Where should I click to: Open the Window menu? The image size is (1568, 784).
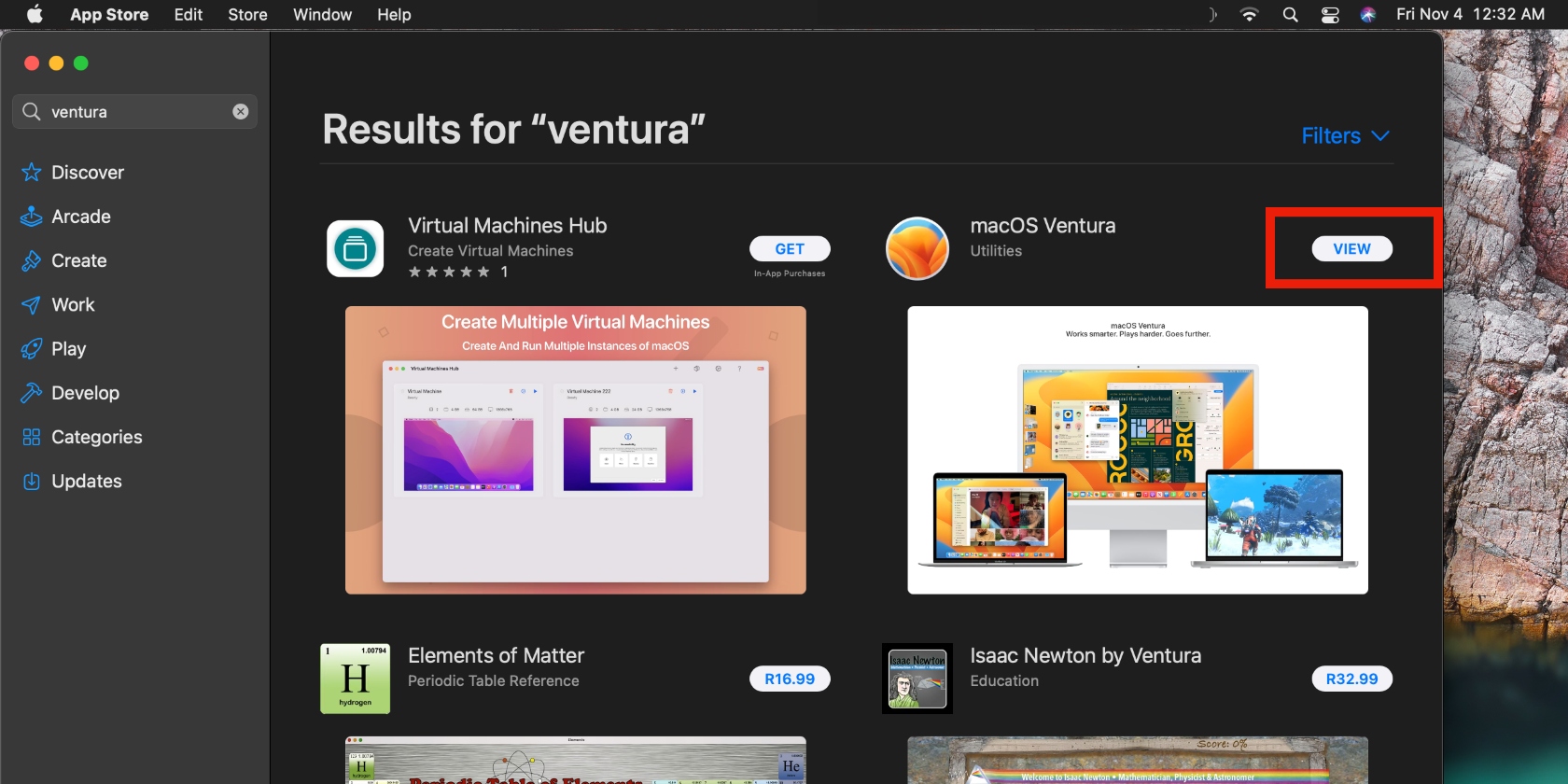click(322, 14)
